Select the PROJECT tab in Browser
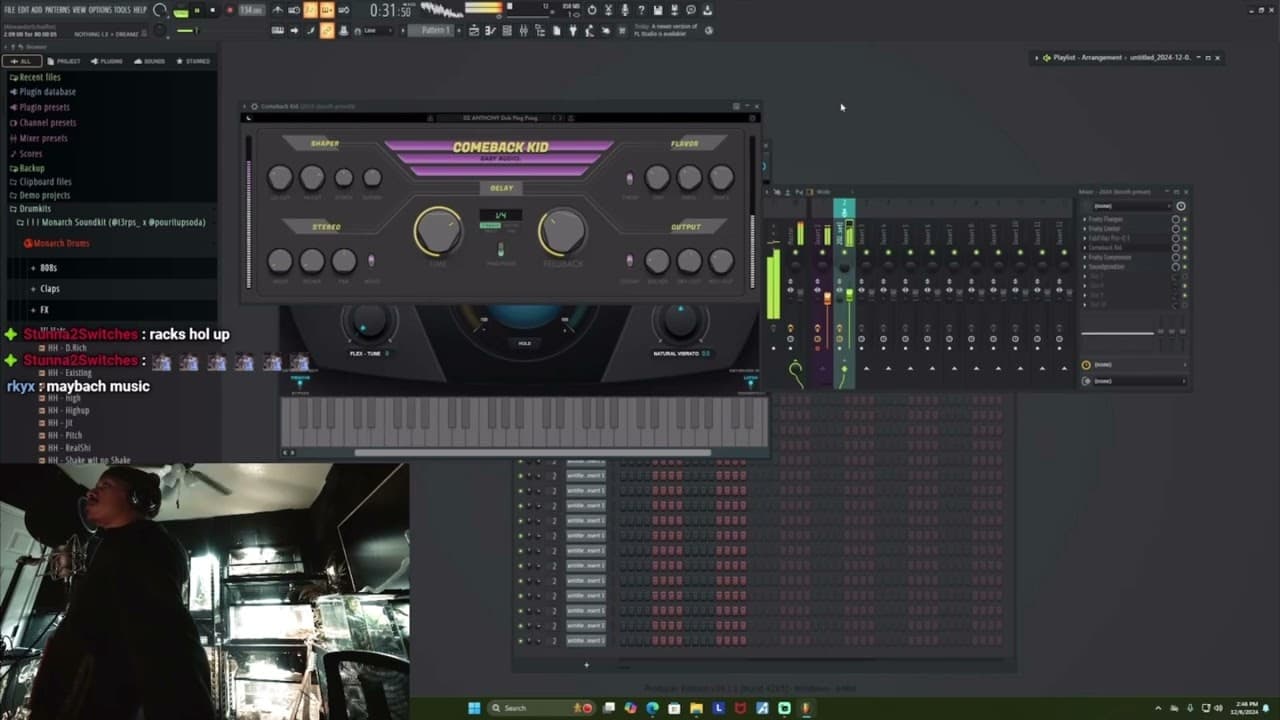Image resolution: width=1280 pixels, height=720 pixels. click(65, 61)
